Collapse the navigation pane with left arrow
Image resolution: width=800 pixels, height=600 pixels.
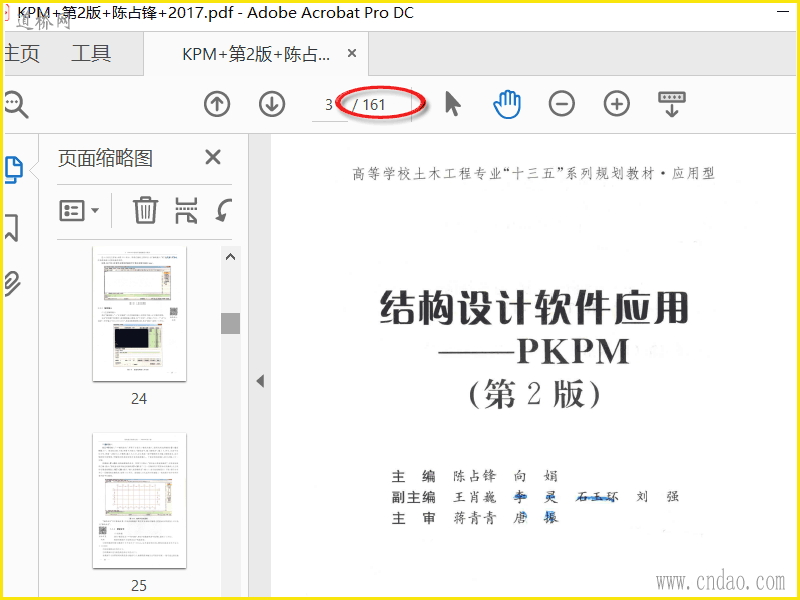pyautogui.click(x=260, y=381)
